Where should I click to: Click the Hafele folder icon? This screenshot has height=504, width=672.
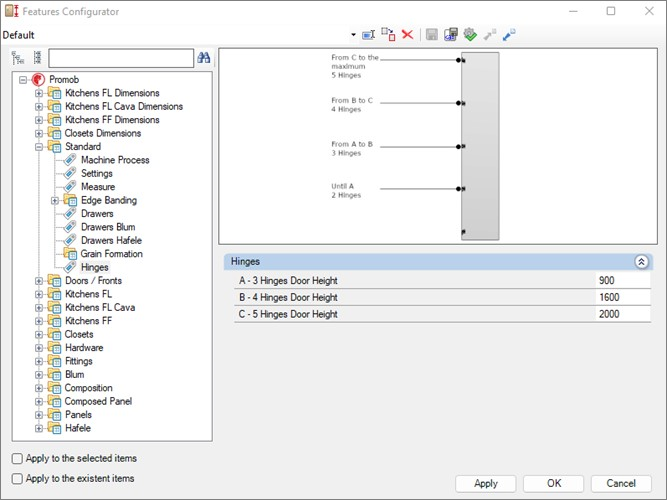click(x=54, y=428)
